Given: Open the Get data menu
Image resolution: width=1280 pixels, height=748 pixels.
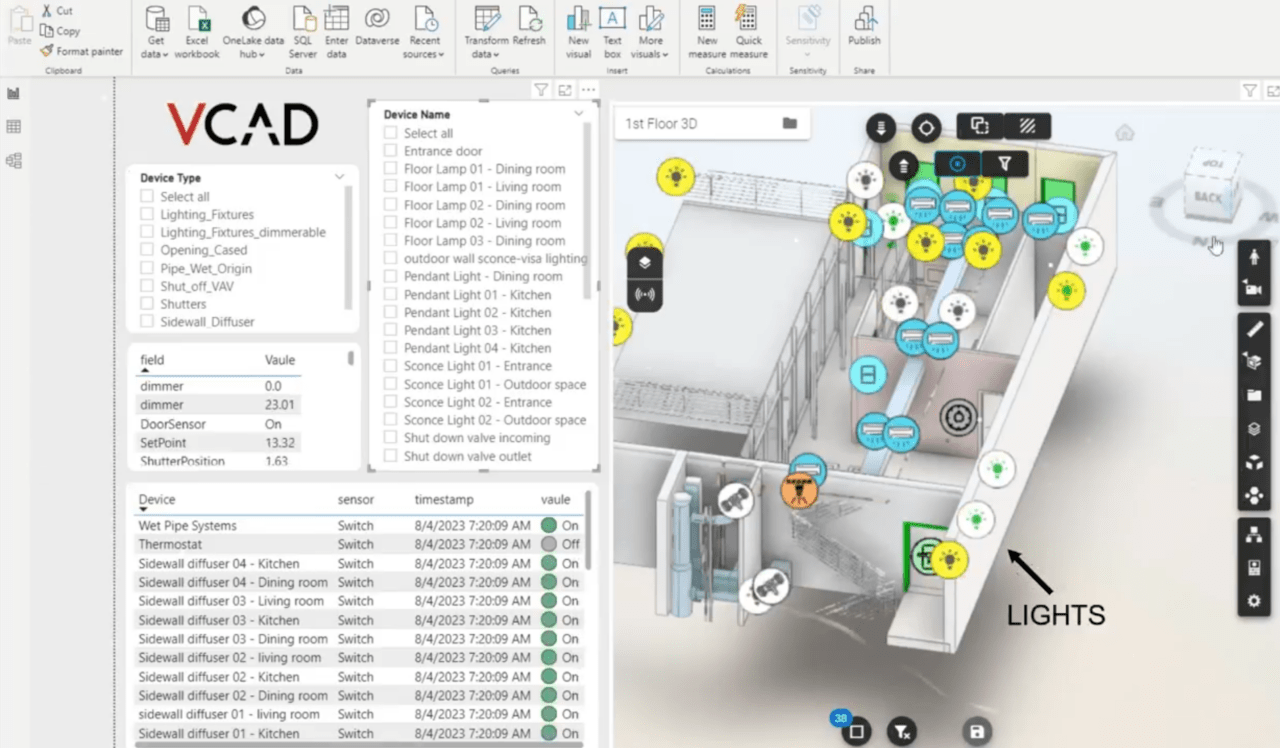Looking at the screenshot, I should click(x=156, y=30).
